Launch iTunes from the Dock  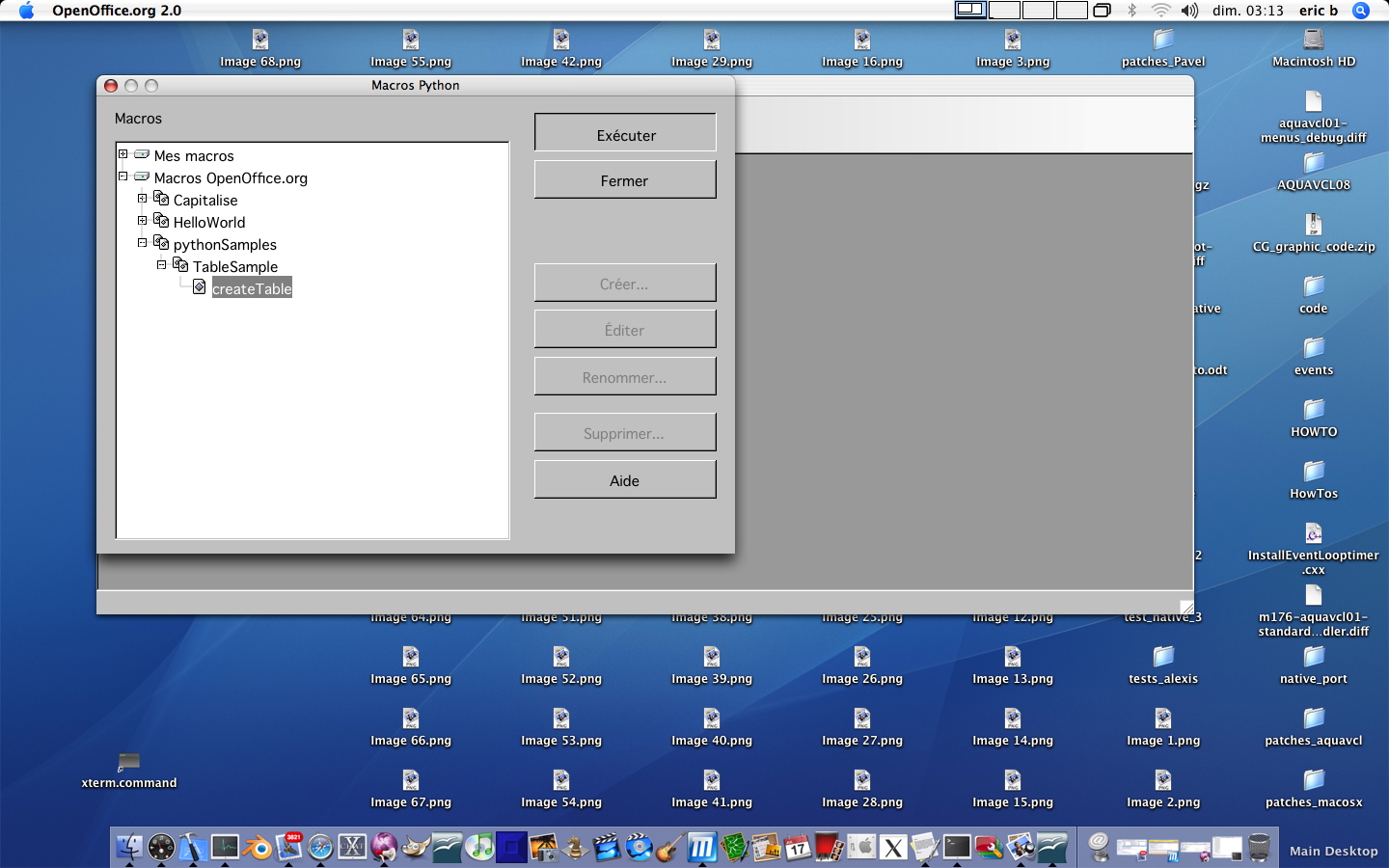coord(479,848)
